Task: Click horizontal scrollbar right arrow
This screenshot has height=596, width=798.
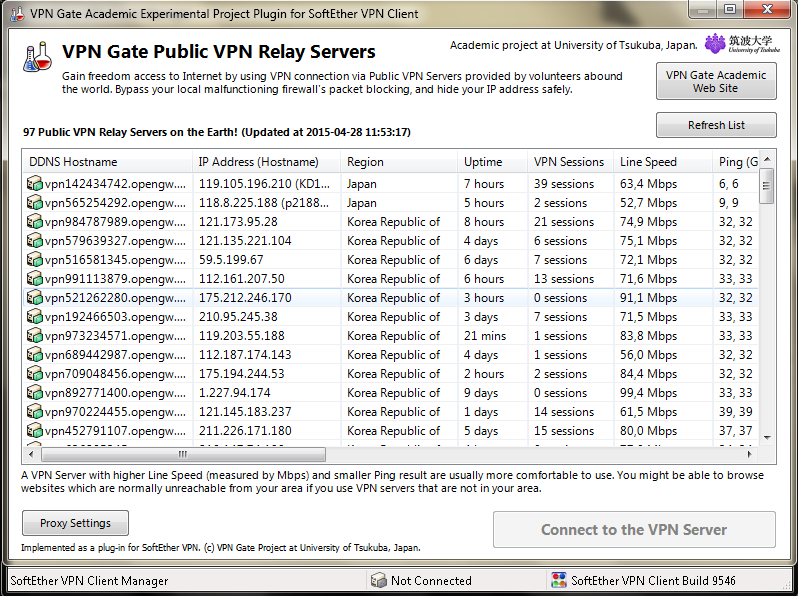Action: click(750, 454)
